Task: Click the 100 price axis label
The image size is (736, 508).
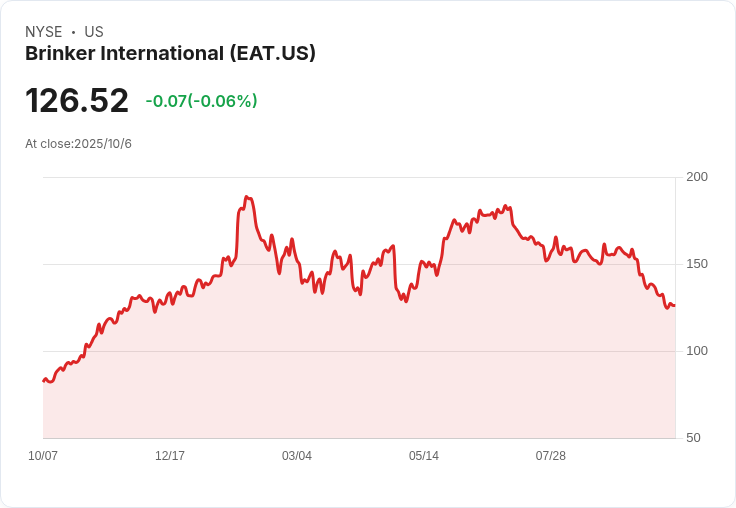Action: pos(697,351)
